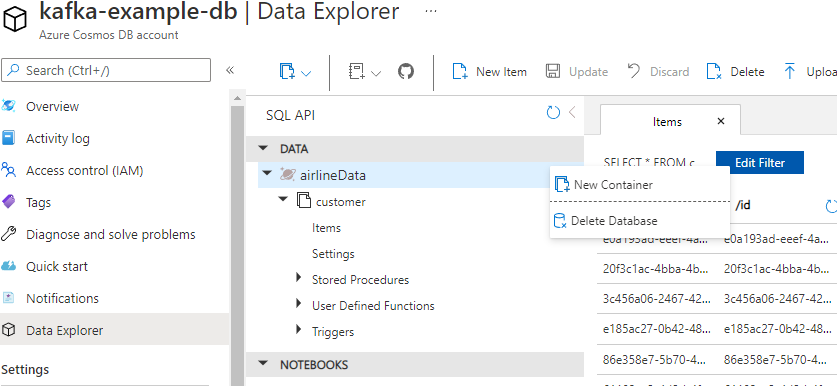Expand the Stored Procedures node
837x386 pixels.
(299, 279)
